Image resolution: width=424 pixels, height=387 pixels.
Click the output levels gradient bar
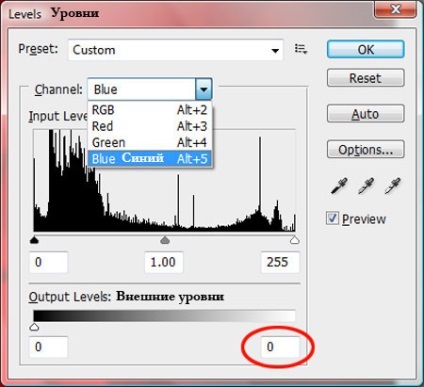(x=164, y=316)
